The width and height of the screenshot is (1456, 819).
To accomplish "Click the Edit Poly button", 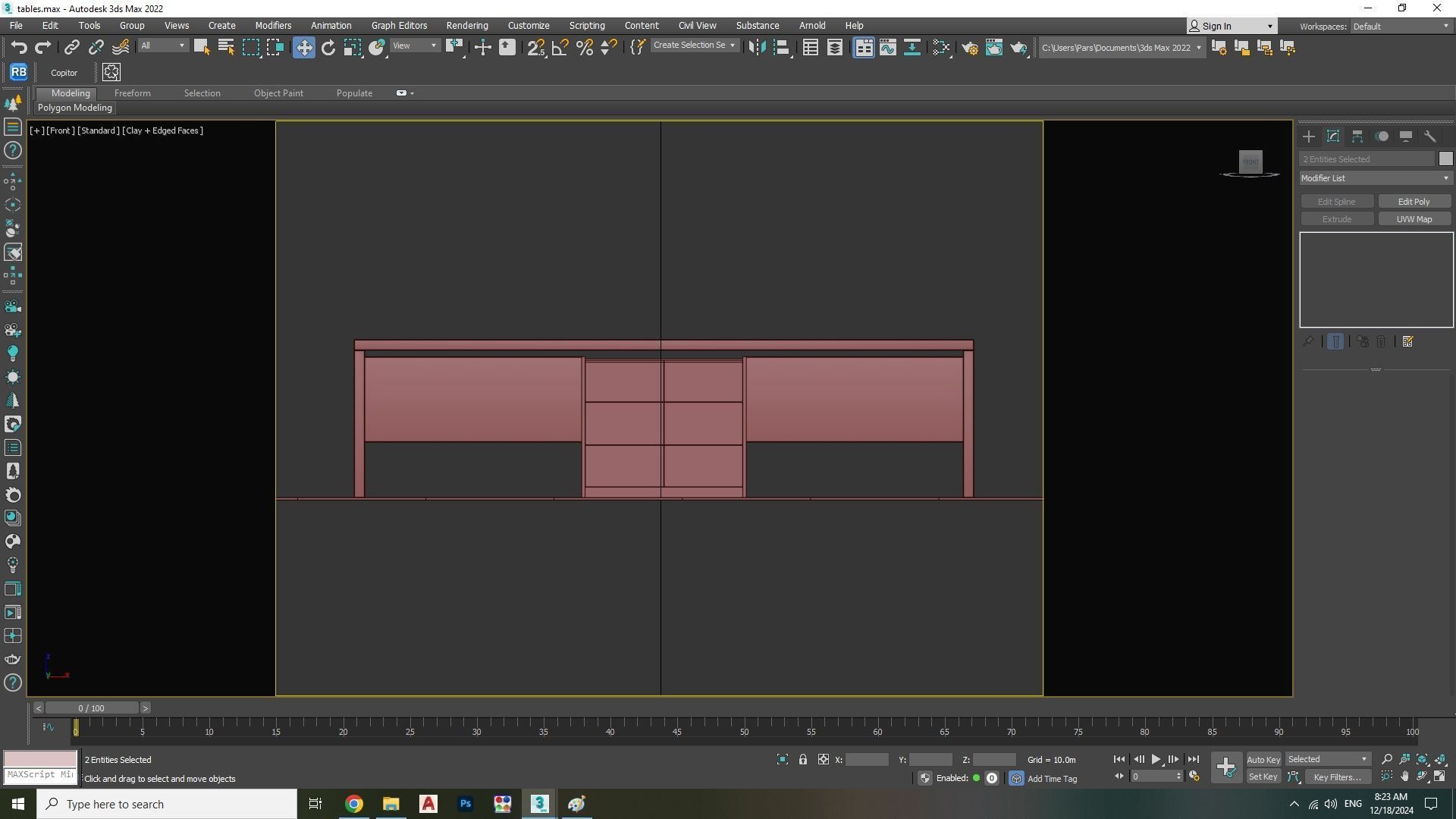I will (1414, 202).
